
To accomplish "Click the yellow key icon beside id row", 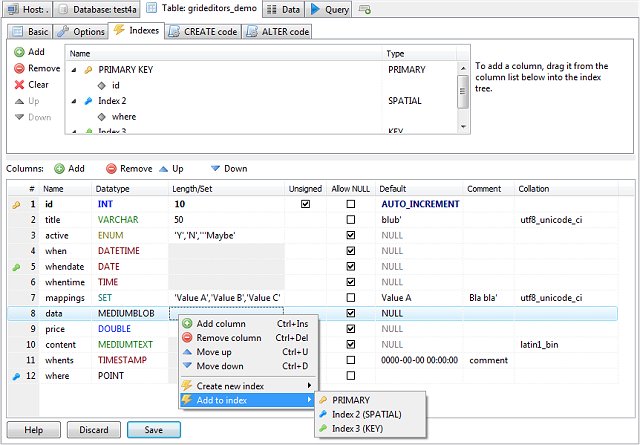I will click(14, 204).
